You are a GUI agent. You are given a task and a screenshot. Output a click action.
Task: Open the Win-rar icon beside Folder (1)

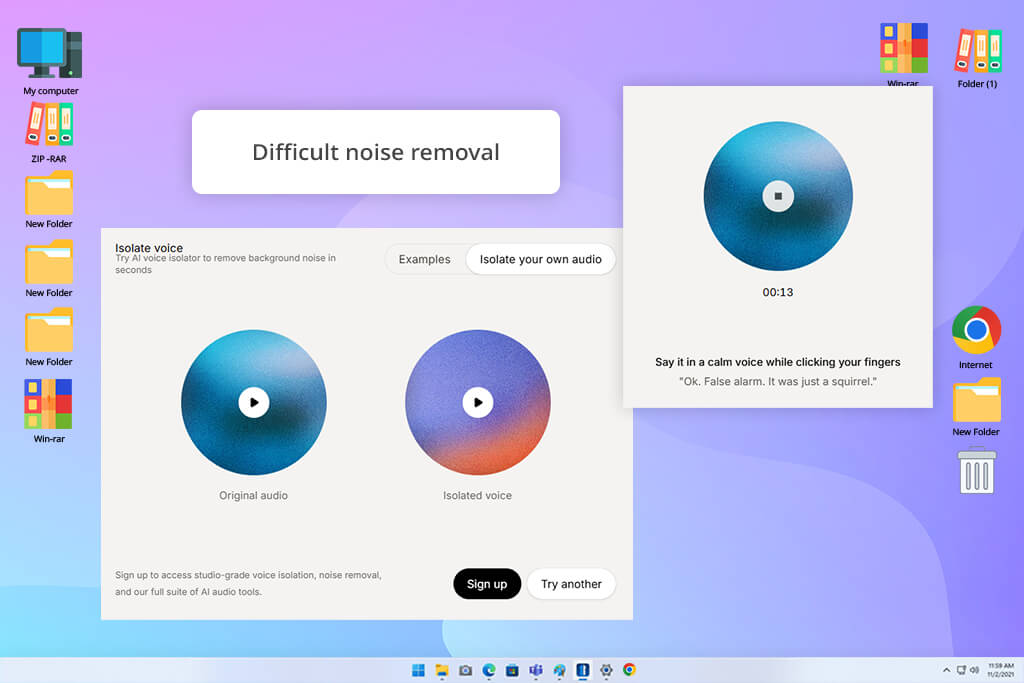pos(904,54)
